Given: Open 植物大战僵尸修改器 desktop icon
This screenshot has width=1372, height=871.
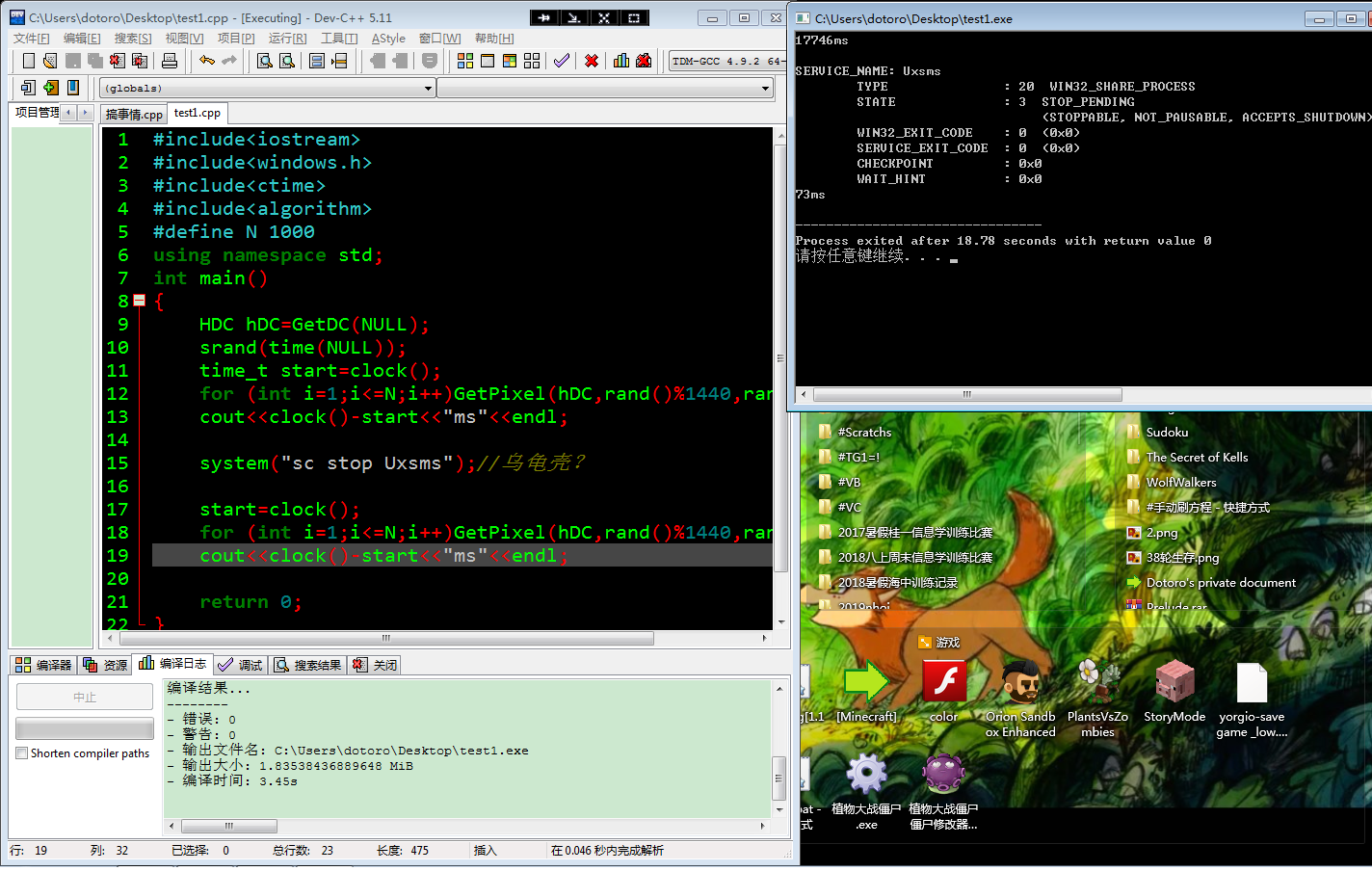Looking at the screenshot, I should (943, 792).
